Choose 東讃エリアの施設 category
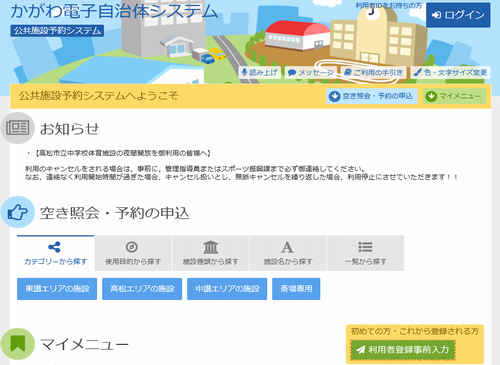Image resolution: width=500 pixels, height=365 pixels. point(57,289)
